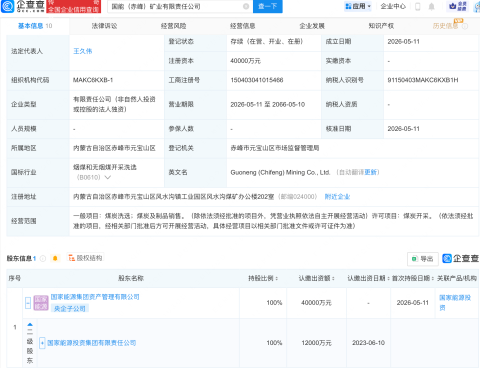The width and height of the screenshot is (480, 368).
Task: Open the mobile phone icon in header
Action: tap(417, 6)
